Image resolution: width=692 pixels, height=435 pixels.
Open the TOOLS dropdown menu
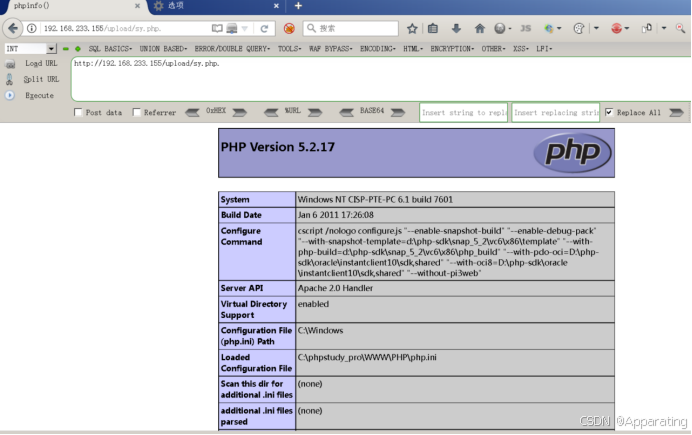tap(290, 49)
